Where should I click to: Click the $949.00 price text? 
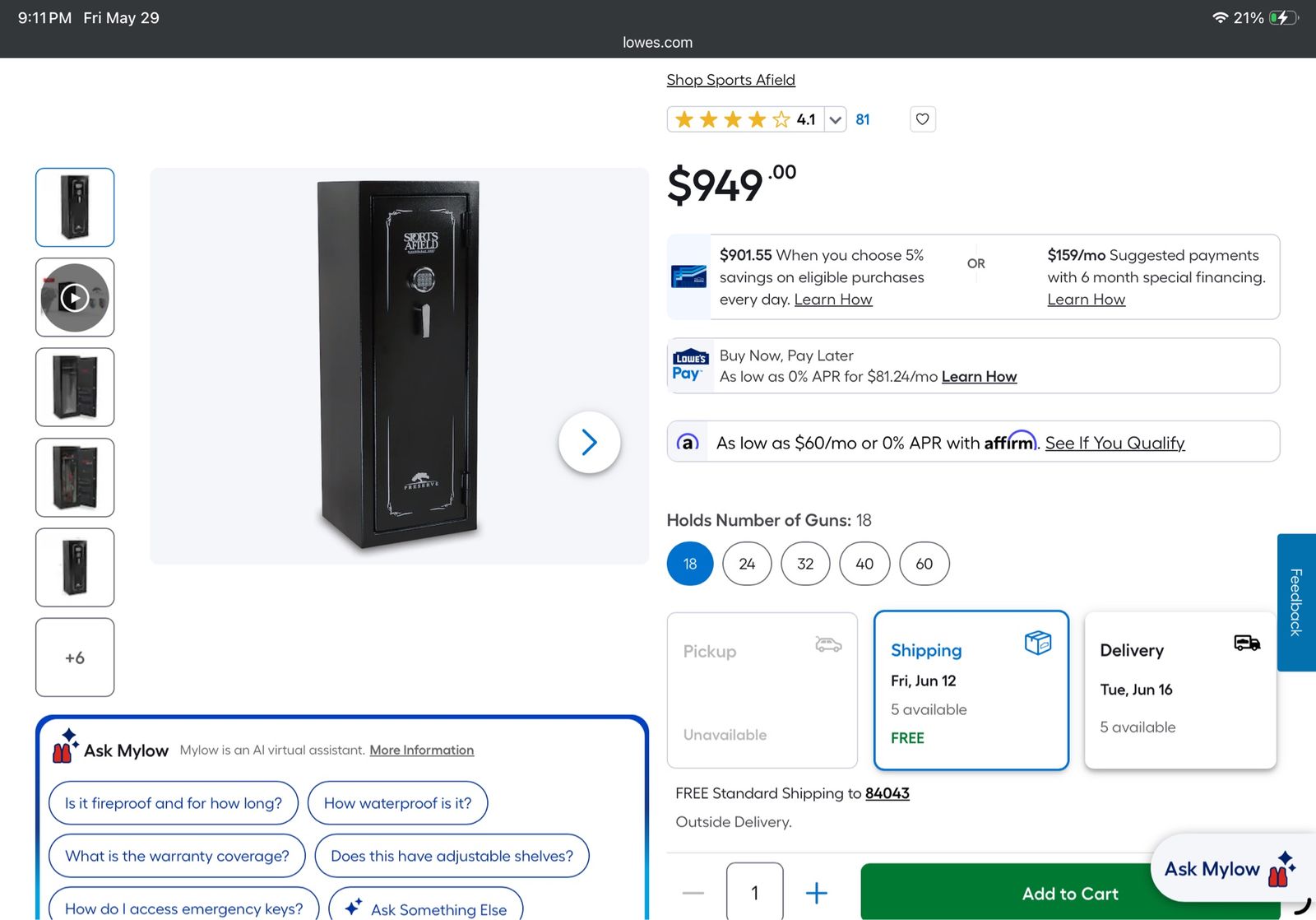click(731, 184)
